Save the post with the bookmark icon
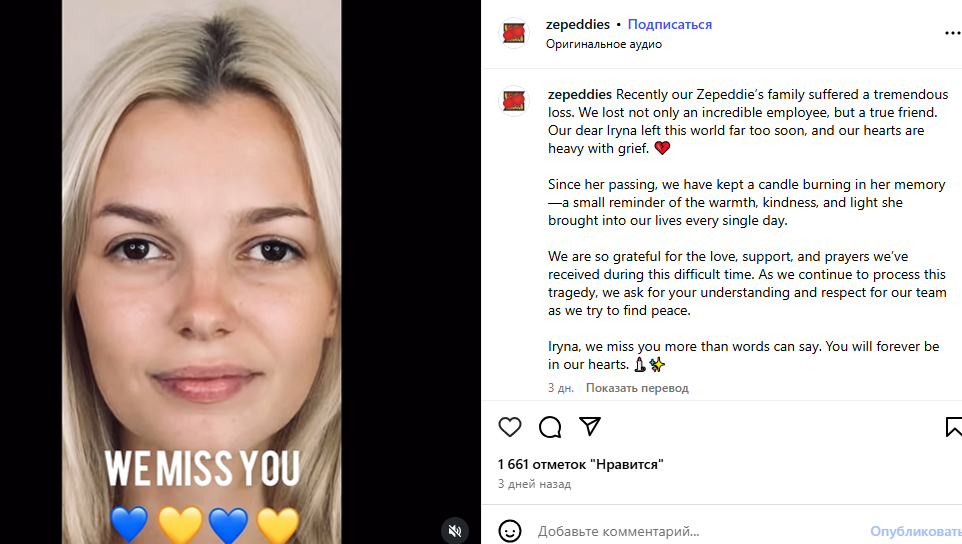Image resolution: width=962 pixels, height=544 pixels. [953, 427]
